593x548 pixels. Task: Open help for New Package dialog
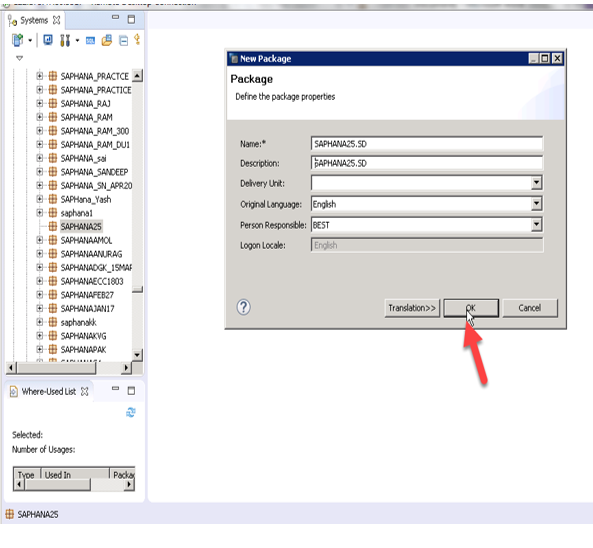[x=244, y=307]
